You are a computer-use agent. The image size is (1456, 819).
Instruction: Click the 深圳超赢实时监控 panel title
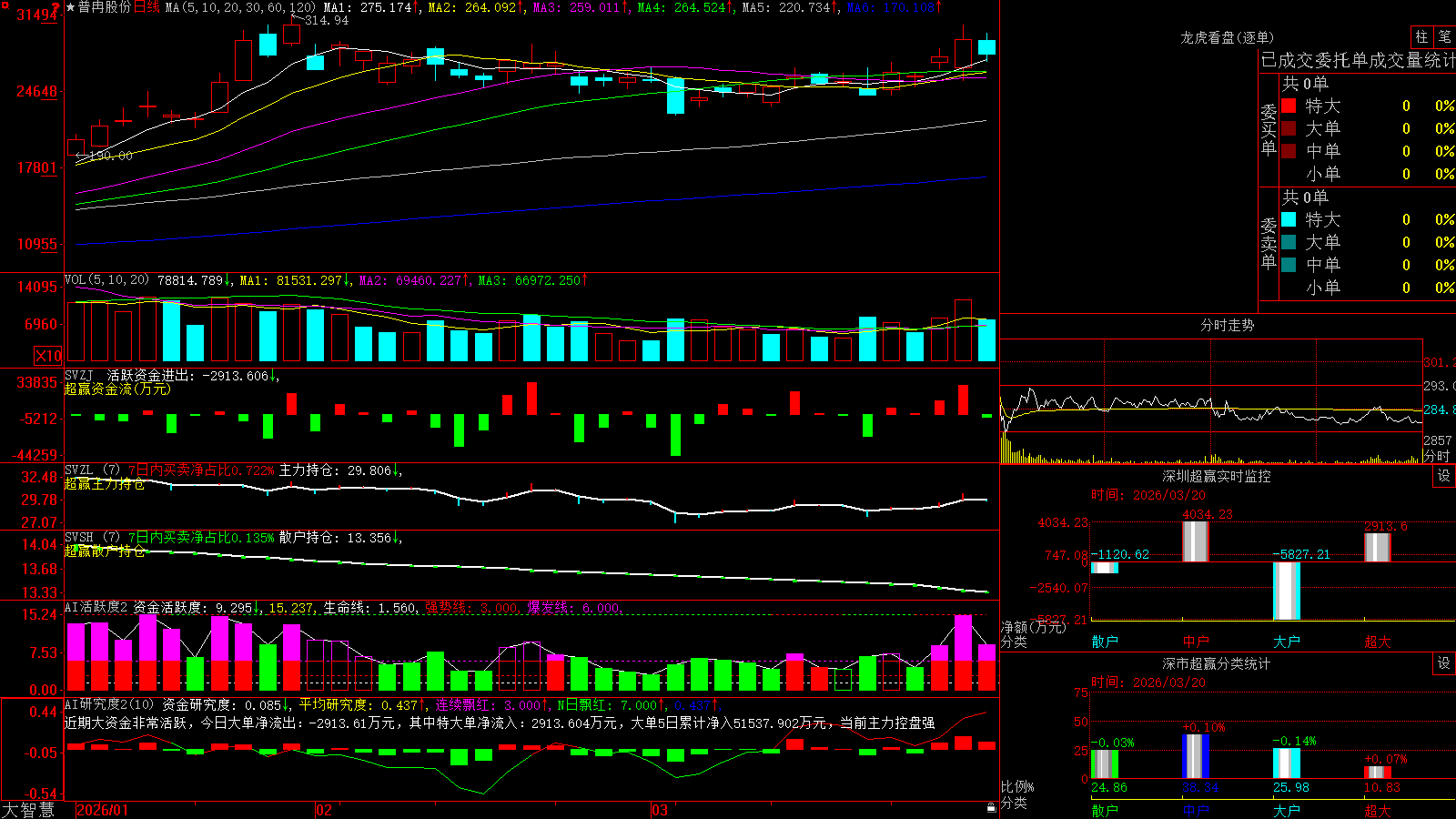click(1217, 476)
